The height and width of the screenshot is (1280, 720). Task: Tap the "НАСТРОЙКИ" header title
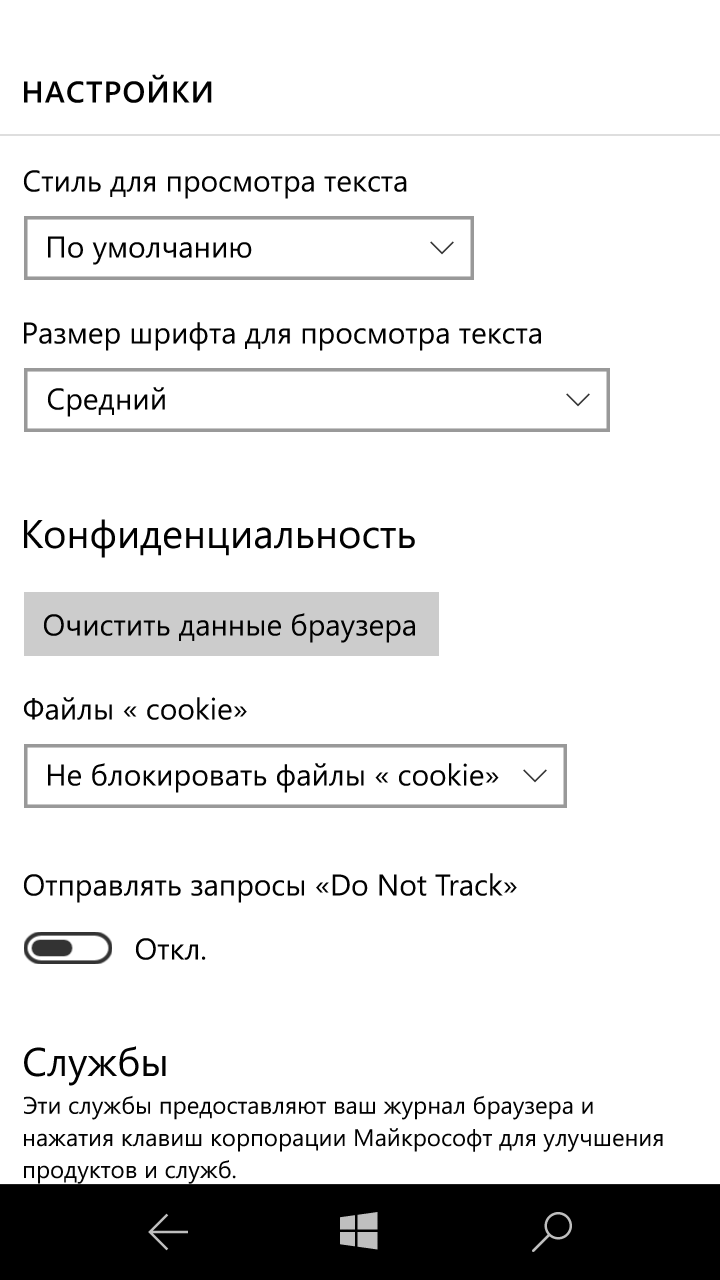118,93
